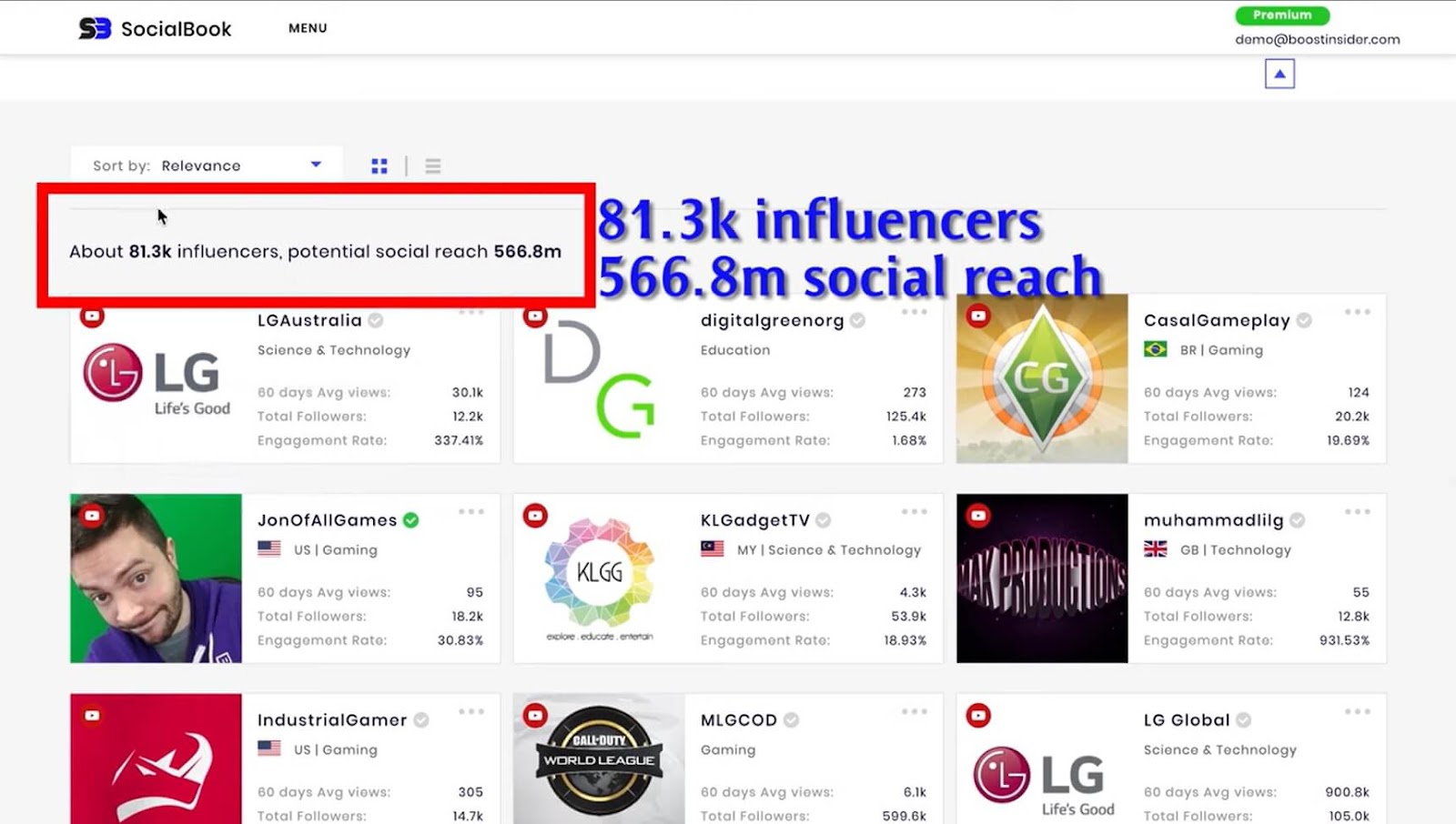Open more options for KLGadgetTV card

(915, 512)
